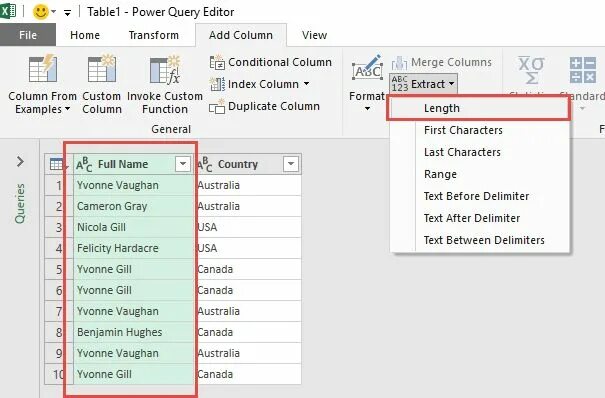Screen dimensions: 605x398
Task: Click the Duplicate Column icon
Action: [x=217, y=106]
